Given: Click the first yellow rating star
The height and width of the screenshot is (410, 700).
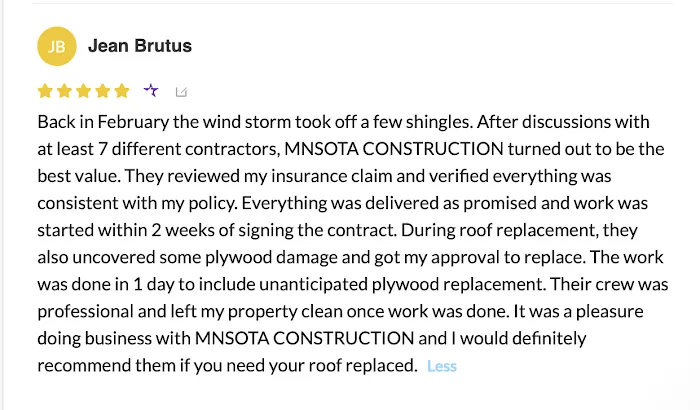Looking at the screenshot, I should click(x=45, y=91).
